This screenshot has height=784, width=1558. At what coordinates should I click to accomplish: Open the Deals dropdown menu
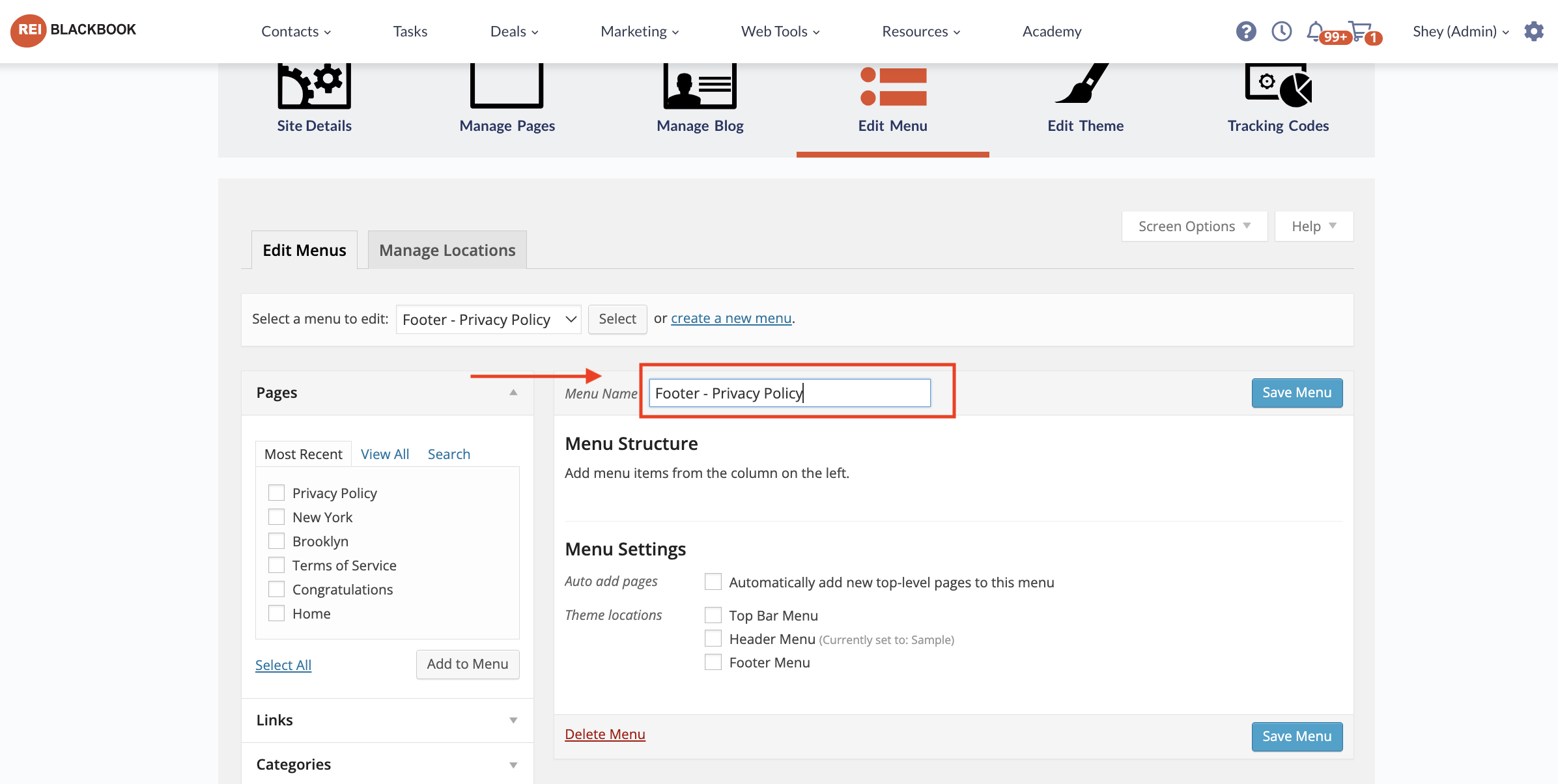point(514,31)
